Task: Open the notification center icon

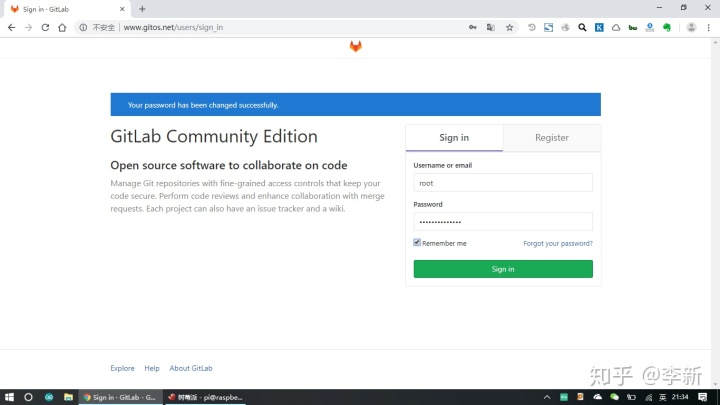Action: 703,397
